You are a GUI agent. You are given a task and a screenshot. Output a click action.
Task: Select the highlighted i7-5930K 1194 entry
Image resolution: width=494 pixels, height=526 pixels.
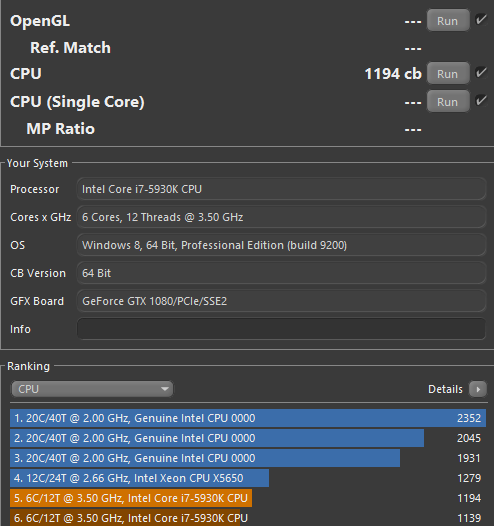coord(248,498)
